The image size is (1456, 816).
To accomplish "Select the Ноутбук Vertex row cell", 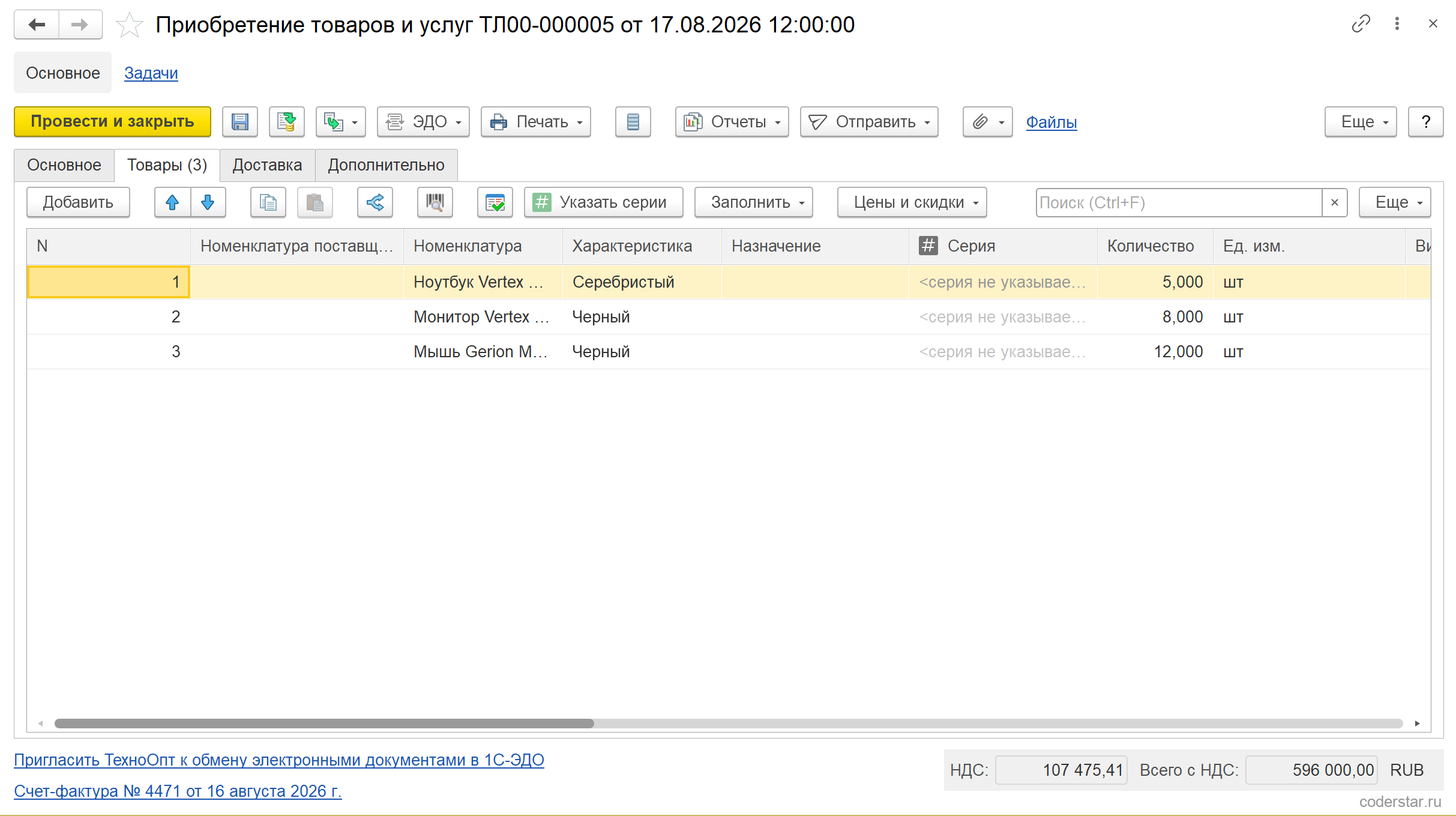I will pos(483,282).
